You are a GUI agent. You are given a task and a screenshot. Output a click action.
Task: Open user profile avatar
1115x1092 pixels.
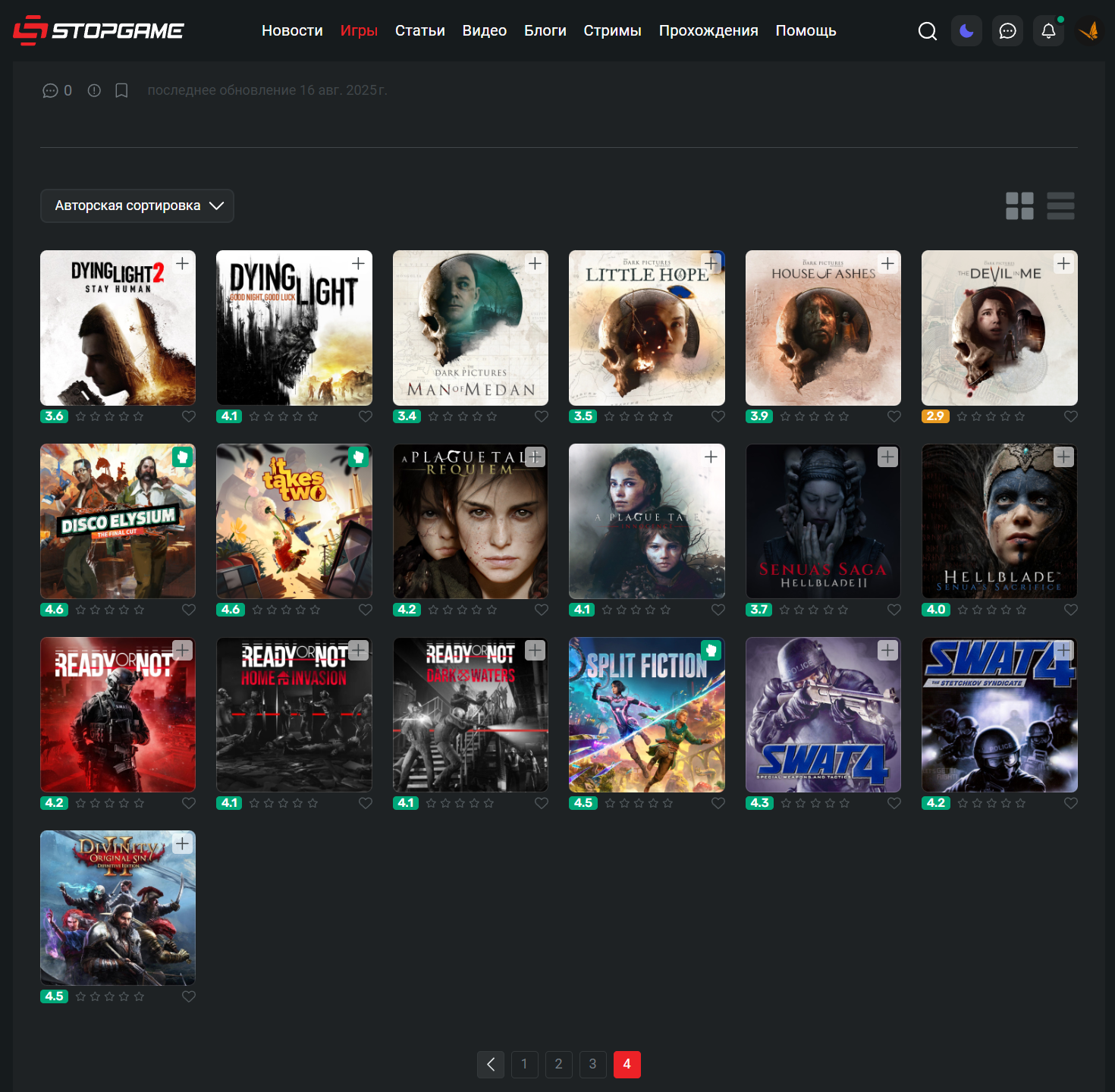1089,31
